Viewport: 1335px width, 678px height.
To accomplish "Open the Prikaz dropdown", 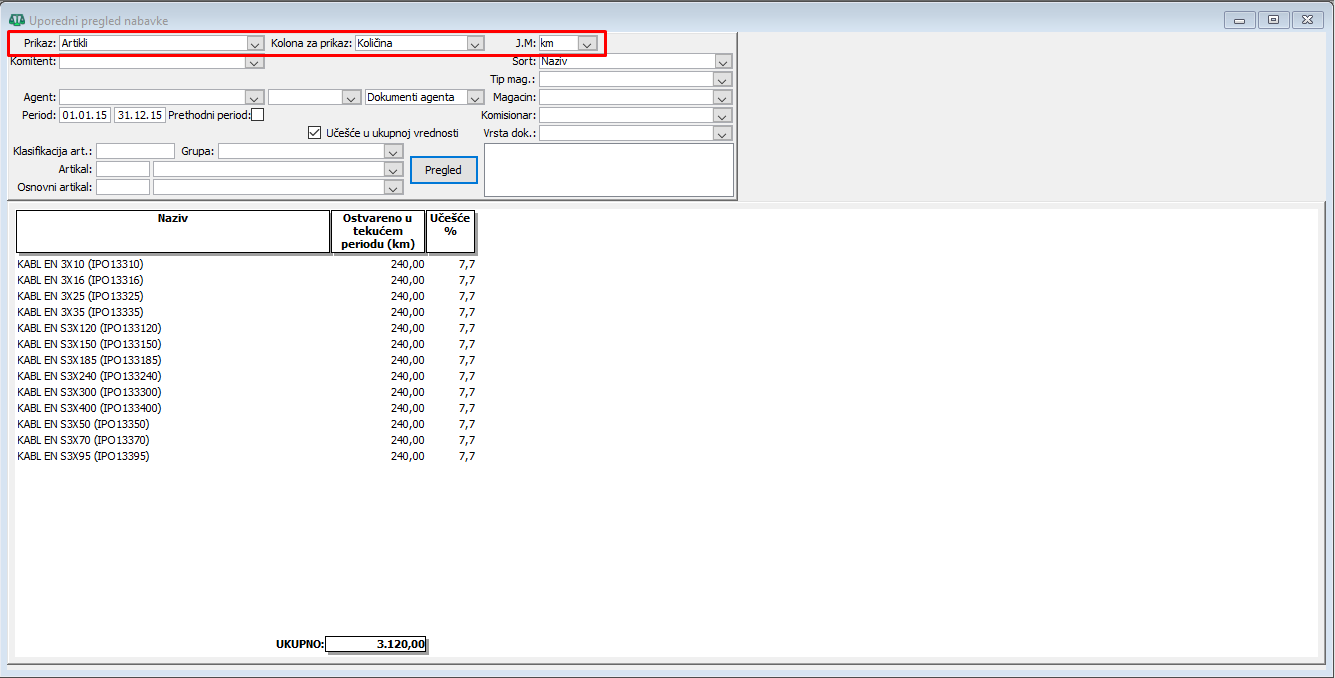I will (x=255, y=44).
